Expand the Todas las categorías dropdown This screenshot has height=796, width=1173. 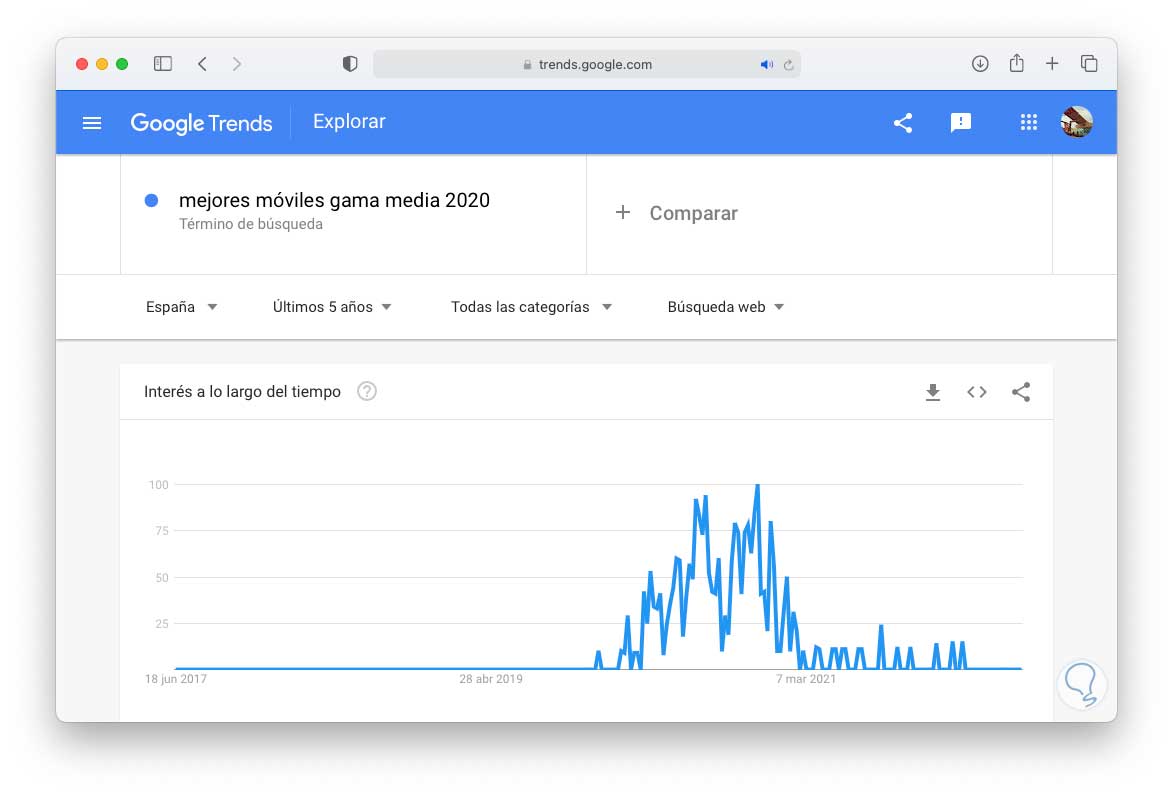[531, 307]
